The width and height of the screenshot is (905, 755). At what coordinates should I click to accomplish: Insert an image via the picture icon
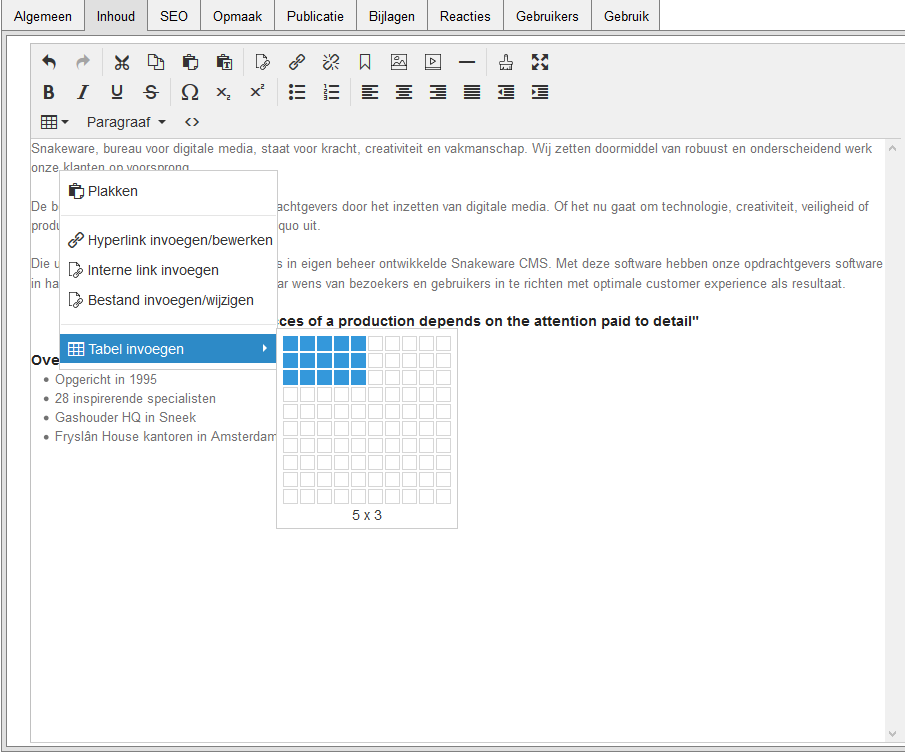pyautogui.click(x=399, y=62)
